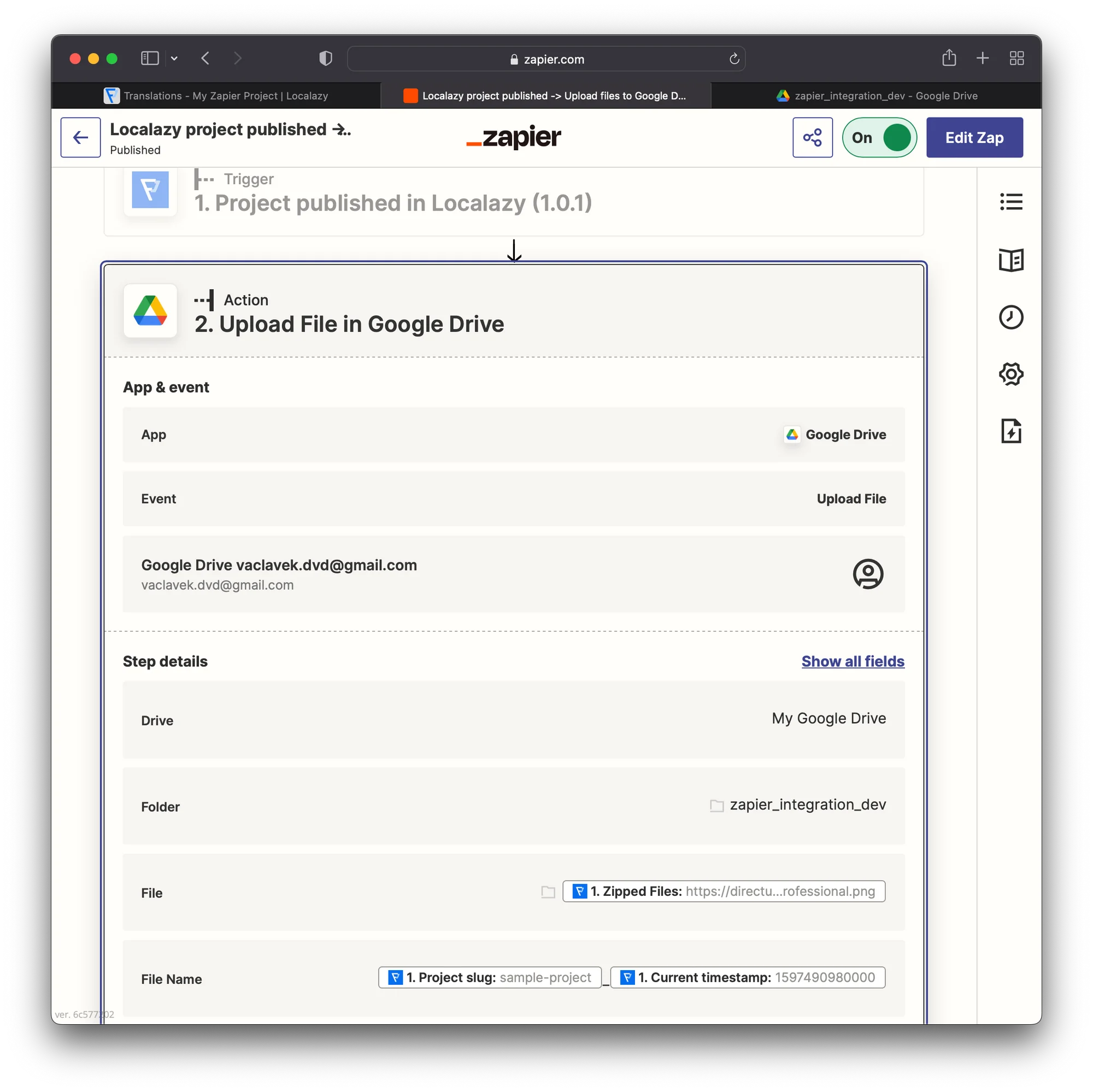The width and height of the screenshot is (1093, 1092).
Task: Turn off the Zap On toggle
Action: (x=879, y=138)
